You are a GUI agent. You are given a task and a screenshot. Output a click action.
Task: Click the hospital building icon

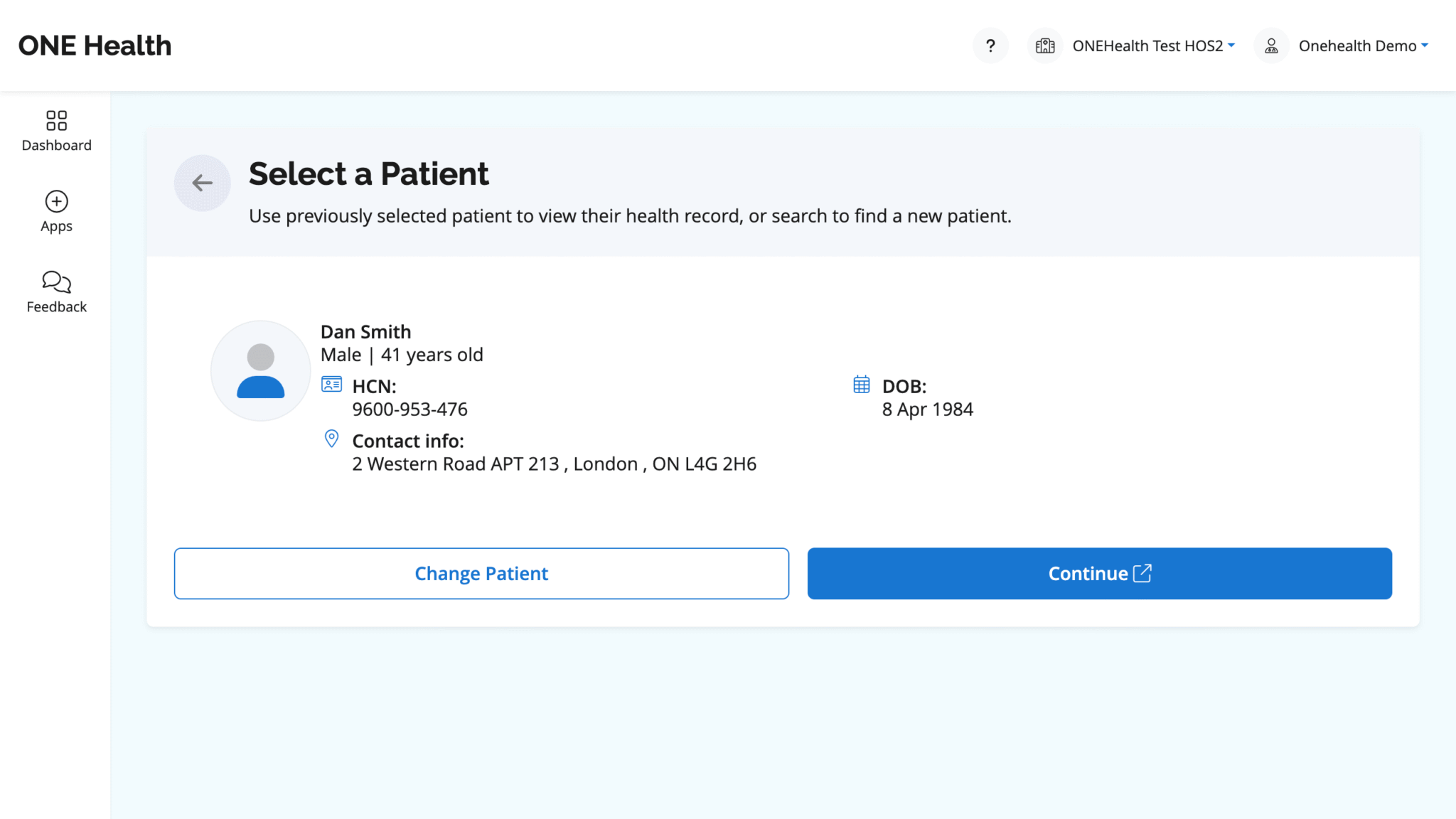coord(1045,46)
